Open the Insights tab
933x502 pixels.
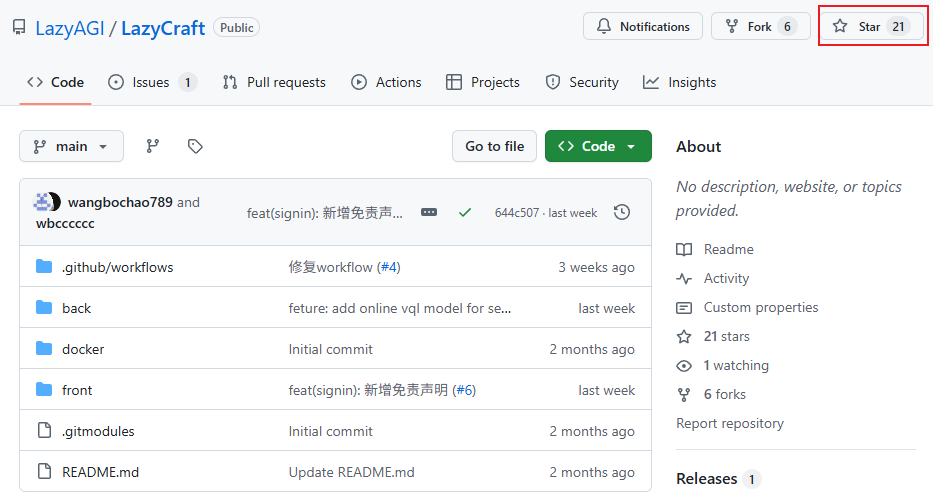pyautogui.click(x=680, y=83)
